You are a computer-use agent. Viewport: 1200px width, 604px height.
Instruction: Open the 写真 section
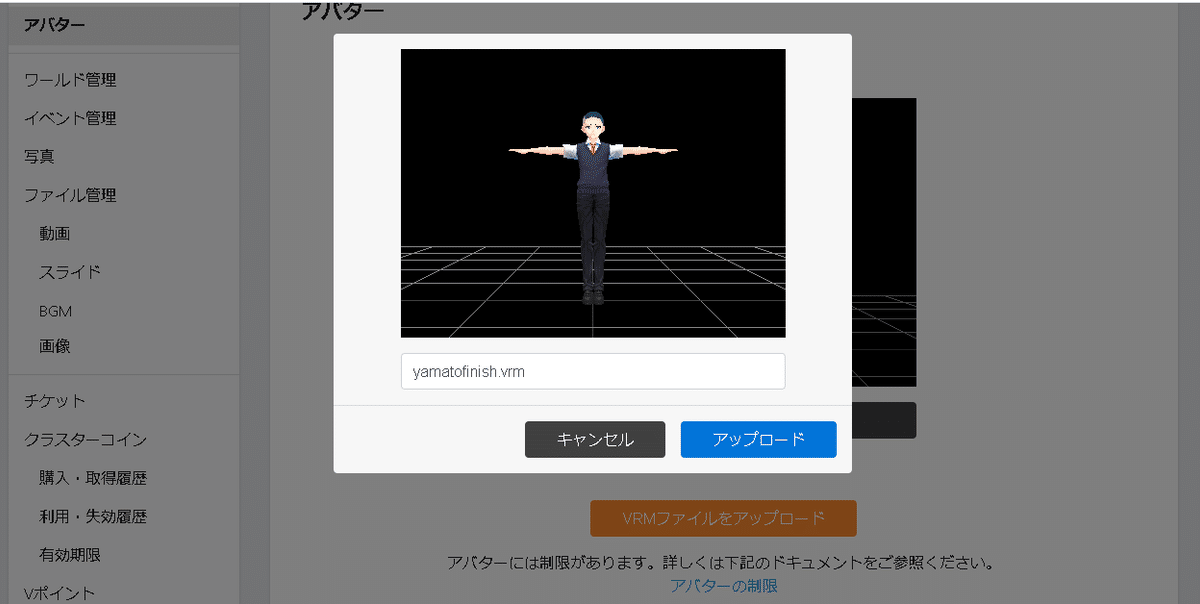(x=40, y=155)
